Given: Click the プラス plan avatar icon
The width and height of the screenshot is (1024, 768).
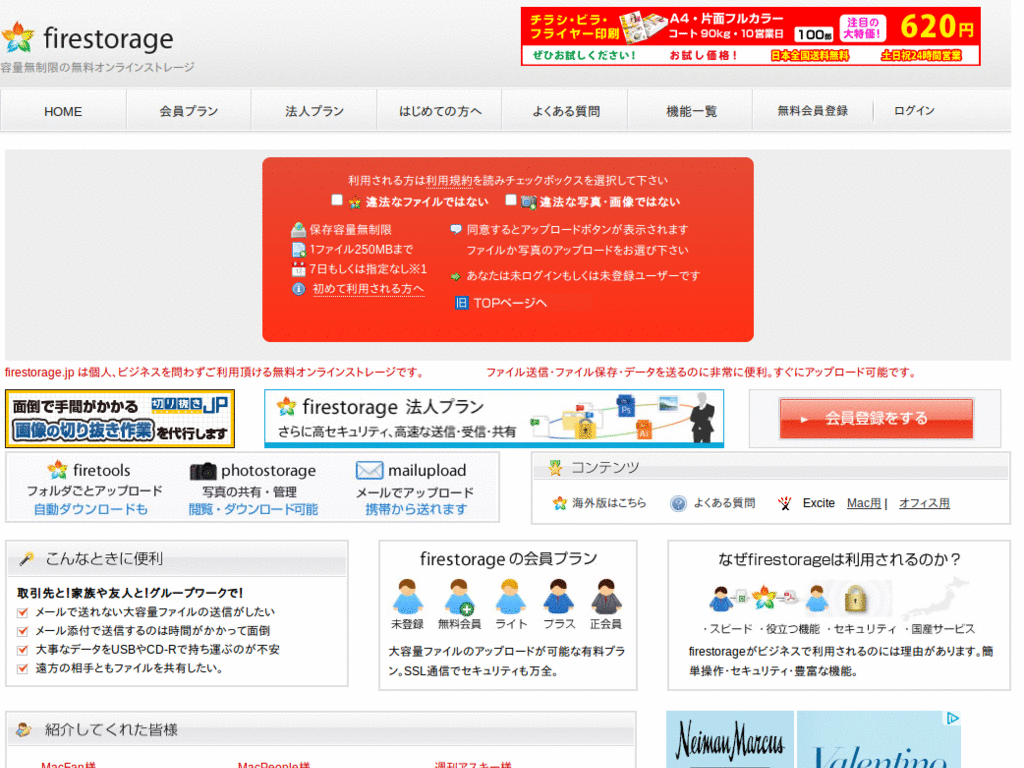Looking at the screenshot, I should pyautogui.click(x=558, y=596).
